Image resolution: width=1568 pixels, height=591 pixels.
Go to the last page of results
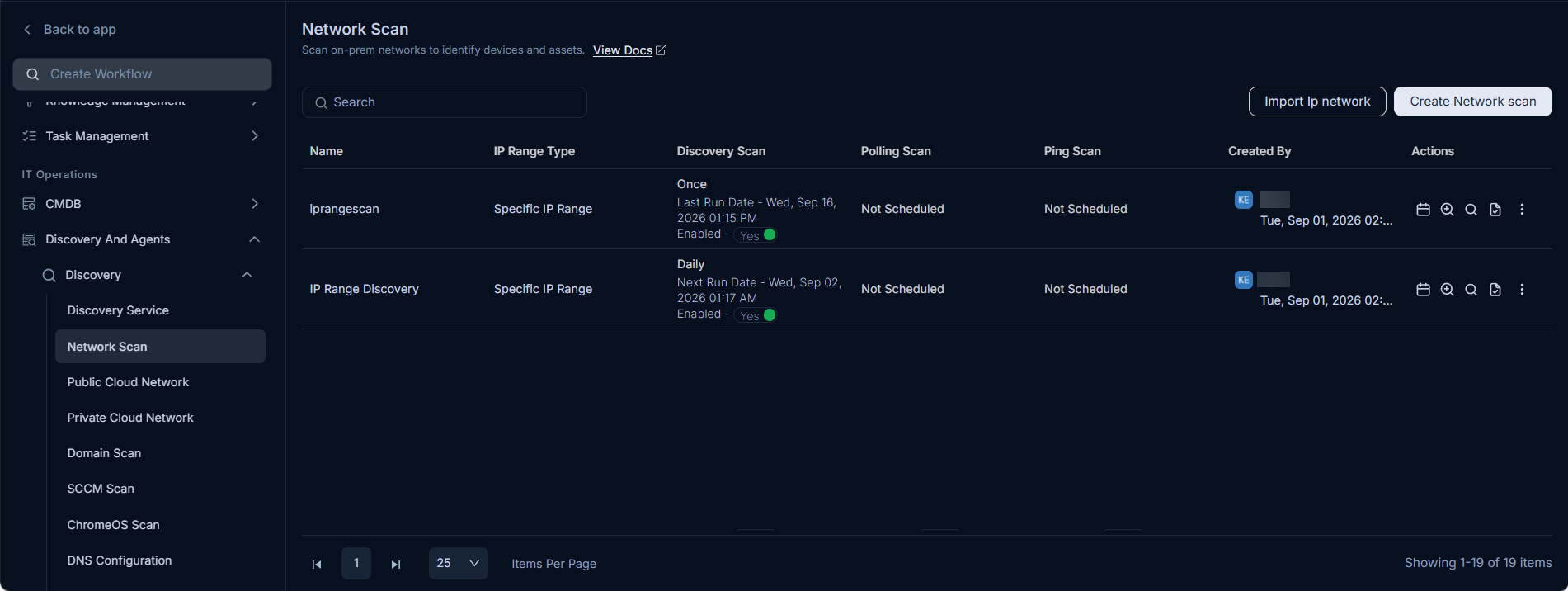(396, 564)
